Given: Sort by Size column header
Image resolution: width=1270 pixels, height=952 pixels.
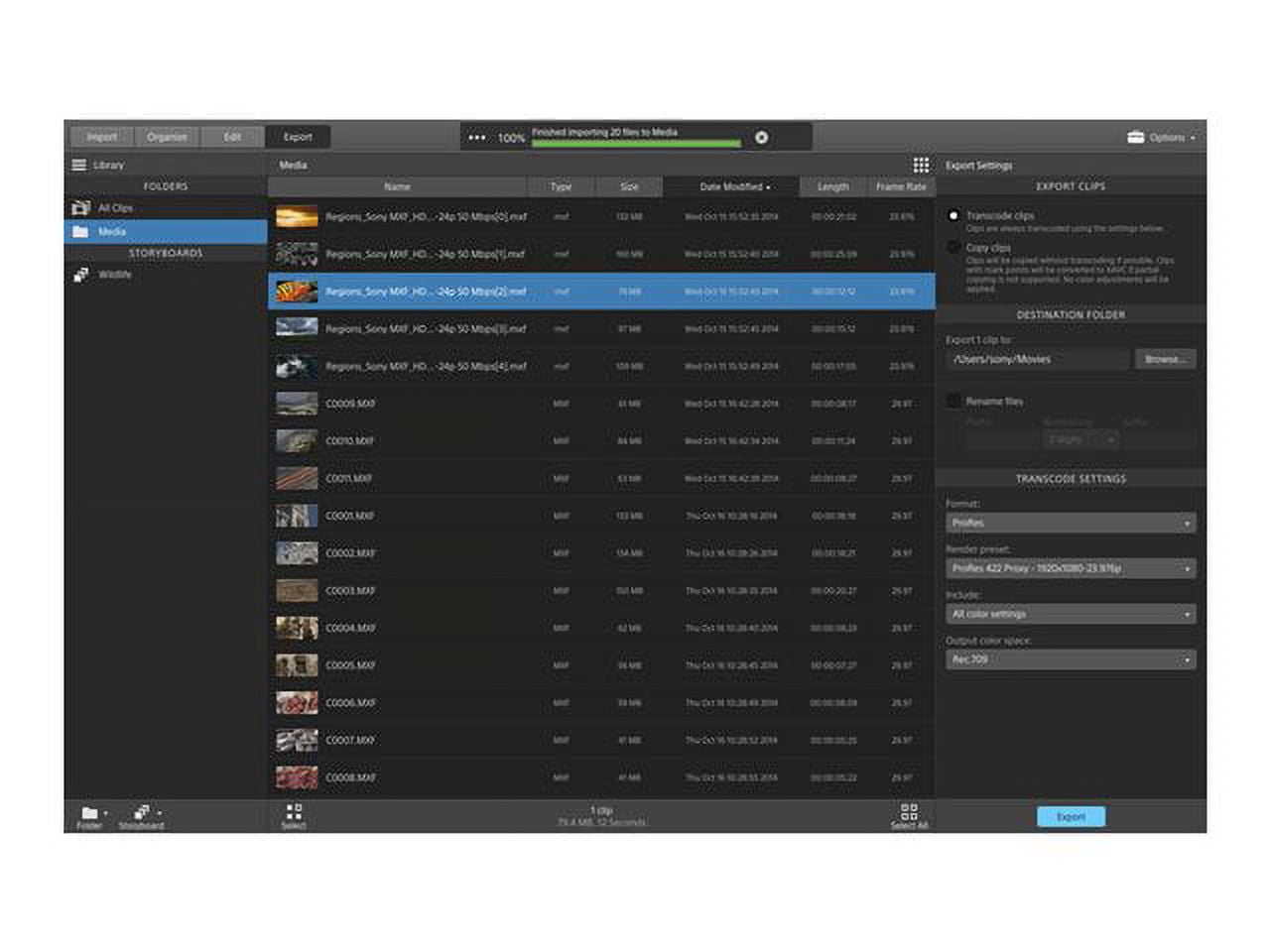Looking at the screenshot, I should coord(629,186).
